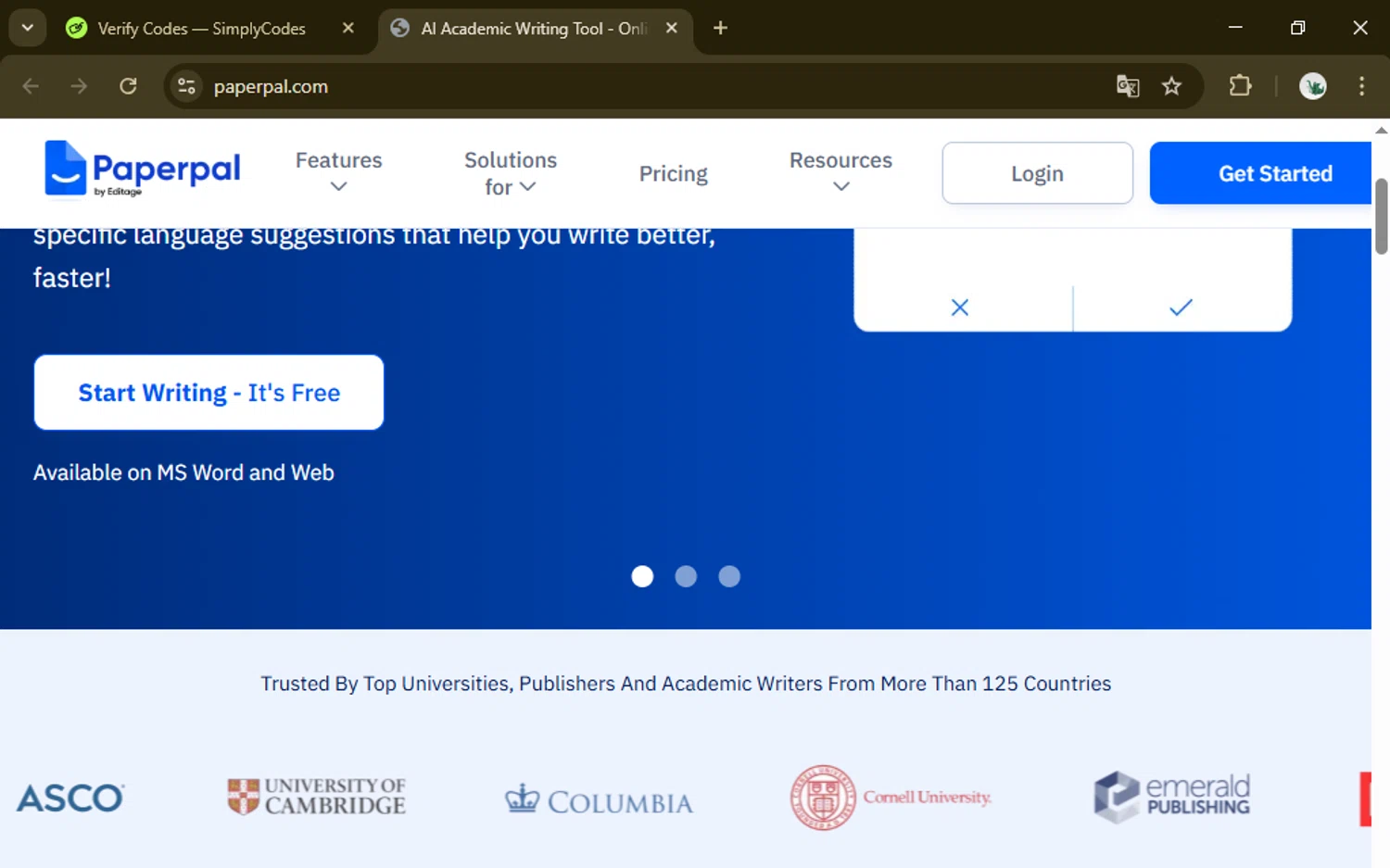1390x868 pixels.
Task: Close the AI Academic Writing Tool tab
Action: [x=672, y=28]
